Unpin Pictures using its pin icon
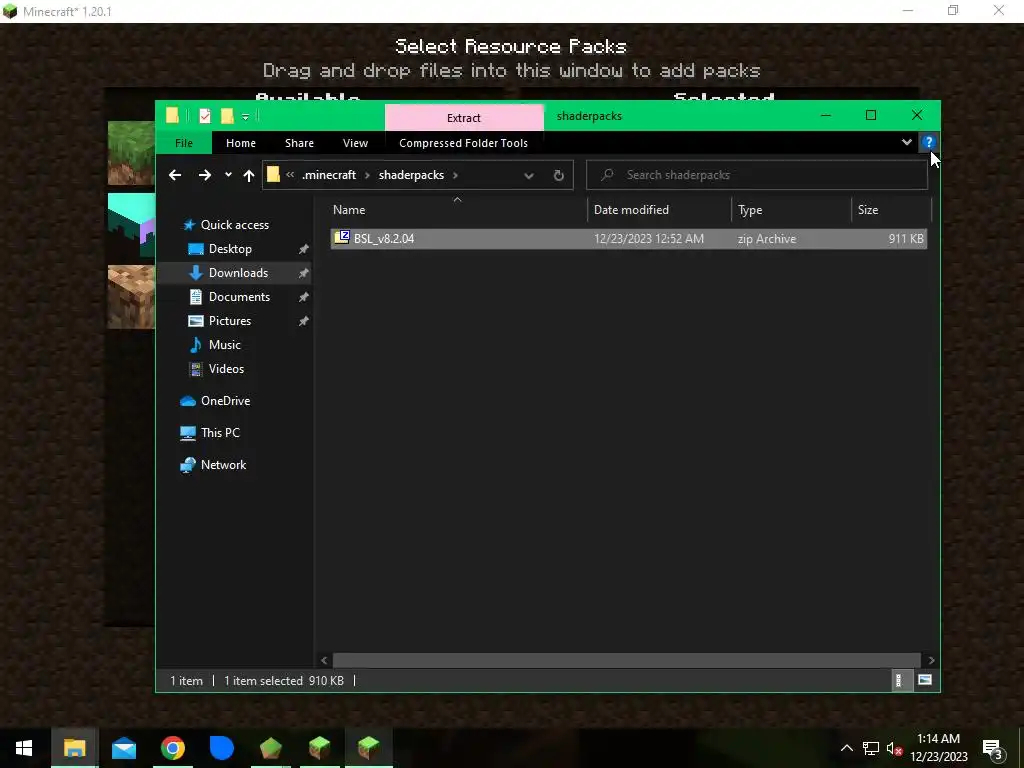This screenshot has width=1024, height=768. pyautogui.click(x=303, y=321)
